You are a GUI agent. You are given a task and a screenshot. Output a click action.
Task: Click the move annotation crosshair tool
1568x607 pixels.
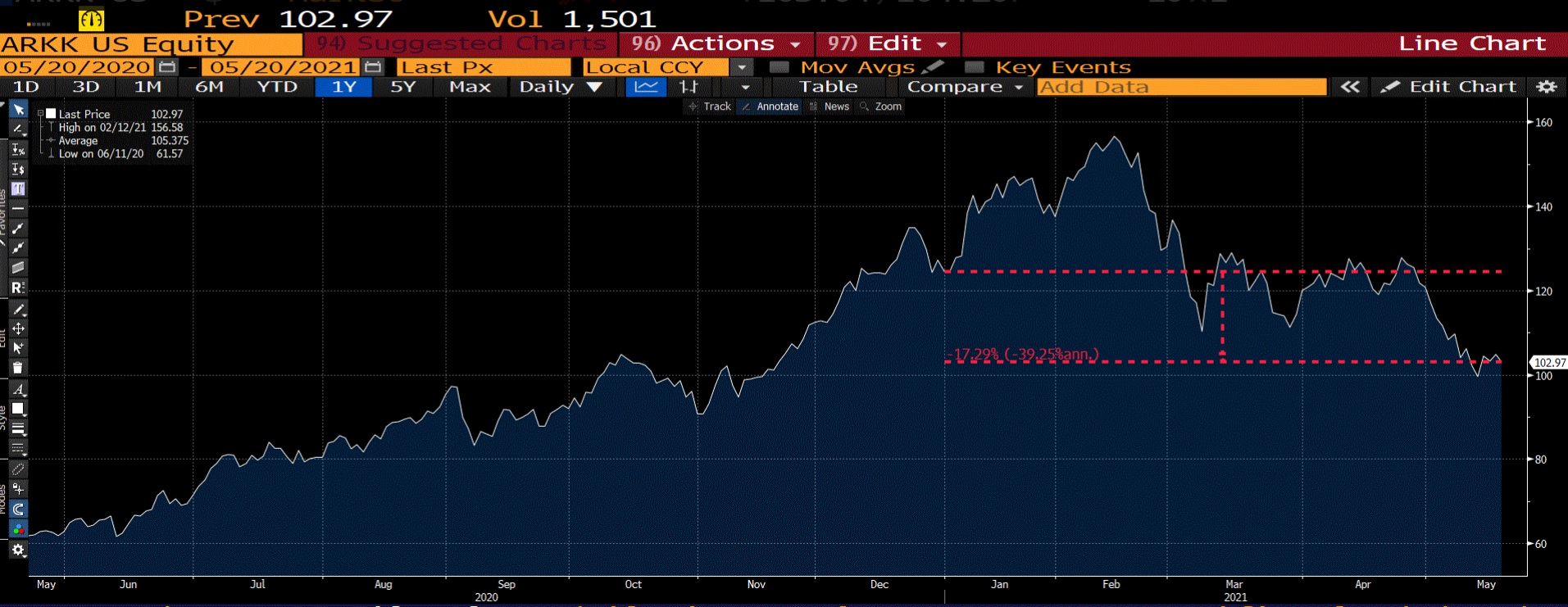click(18, 328)
